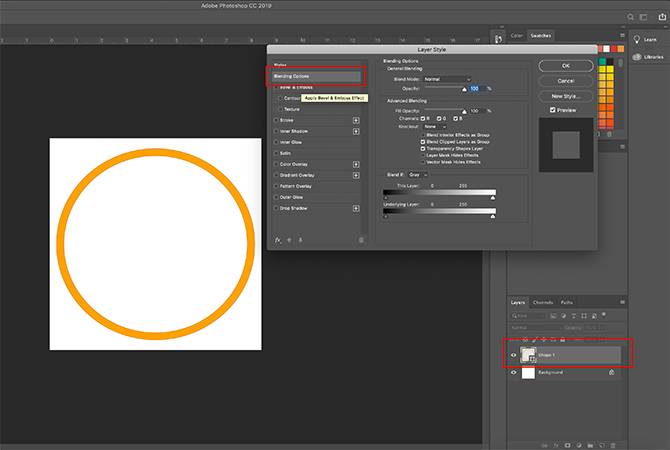Viewport: 670px width, 450px height.
Task: Switch to the Paths tab
Action: click(x=567, y=302)
